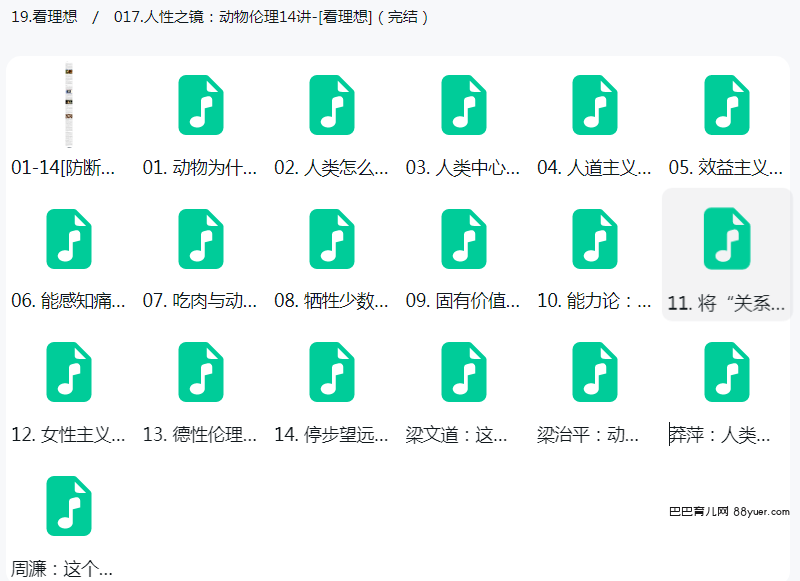The image size is (800, 581).
Task: Click the audio icon for 02. 人类怎么...
Action: [x=332, y=105]
